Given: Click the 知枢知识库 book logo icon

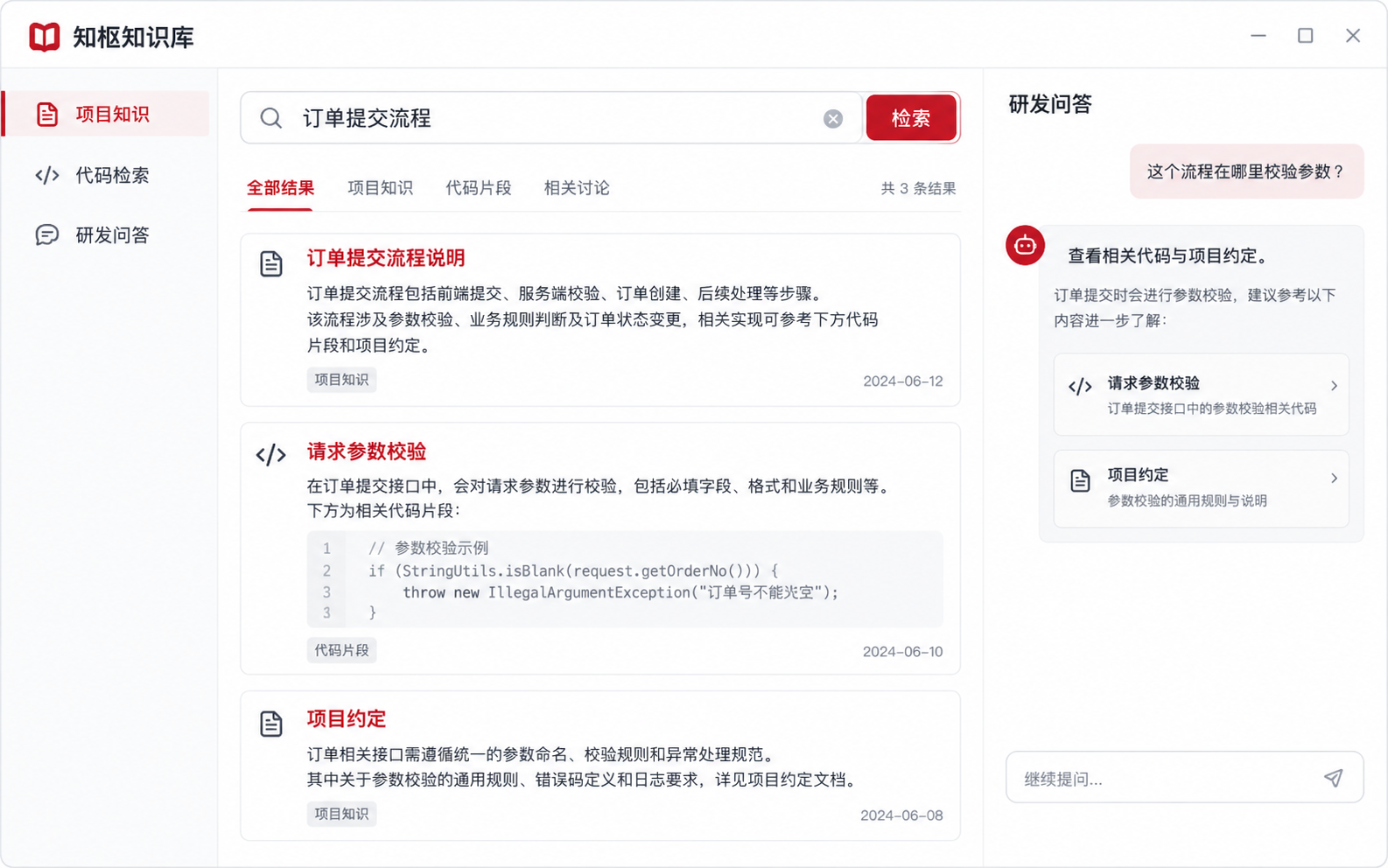Looking at the screenshot, I should [44, 37].
